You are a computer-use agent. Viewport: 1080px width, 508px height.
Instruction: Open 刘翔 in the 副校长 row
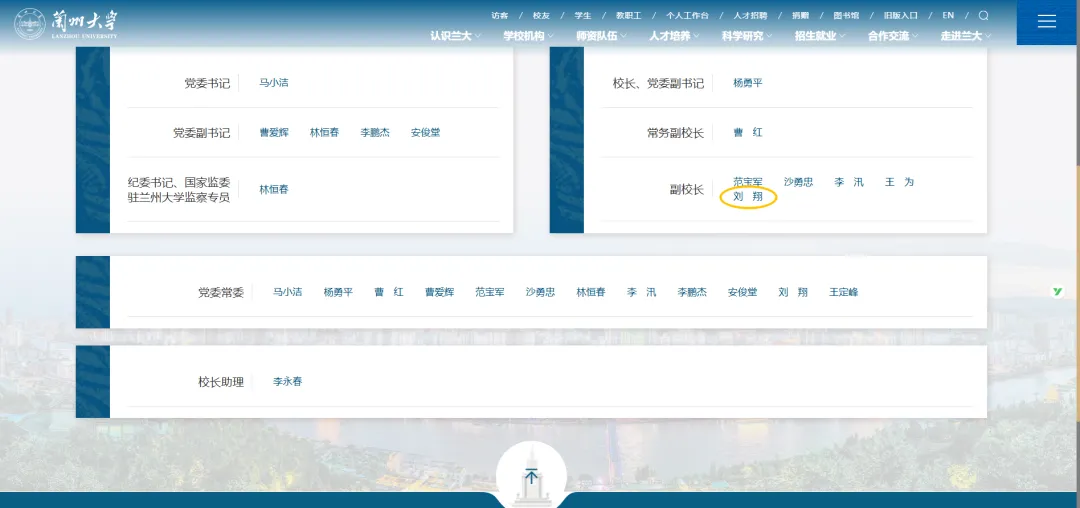tap(748, 198)
